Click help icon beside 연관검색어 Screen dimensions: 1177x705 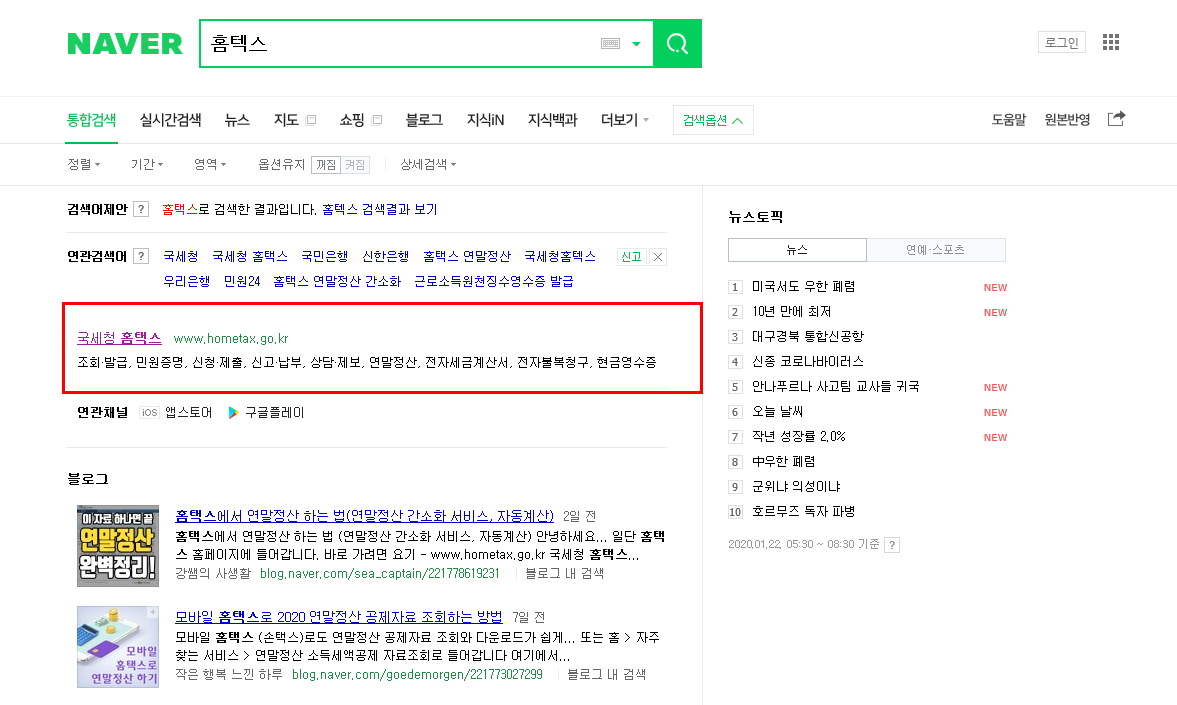pos(140,256)
